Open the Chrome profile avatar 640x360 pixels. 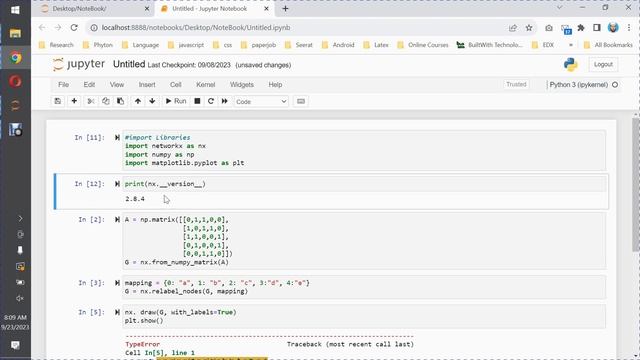click(613, 28)
